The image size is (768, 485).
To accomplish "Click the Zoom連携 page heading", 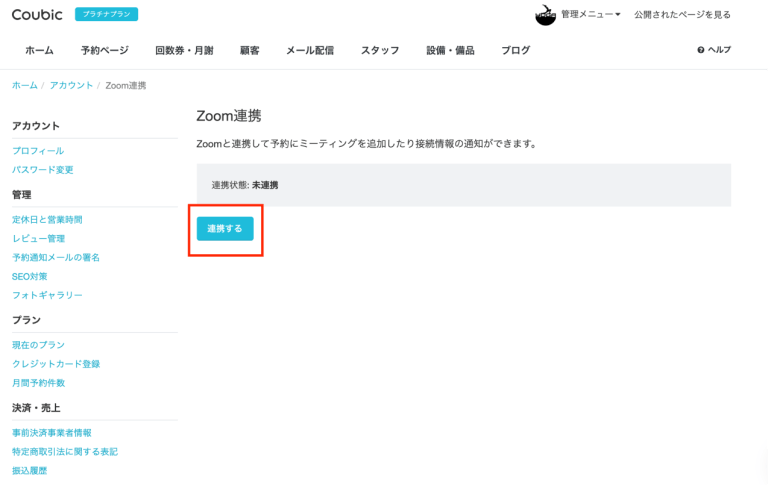I will [x=229, y=116].
